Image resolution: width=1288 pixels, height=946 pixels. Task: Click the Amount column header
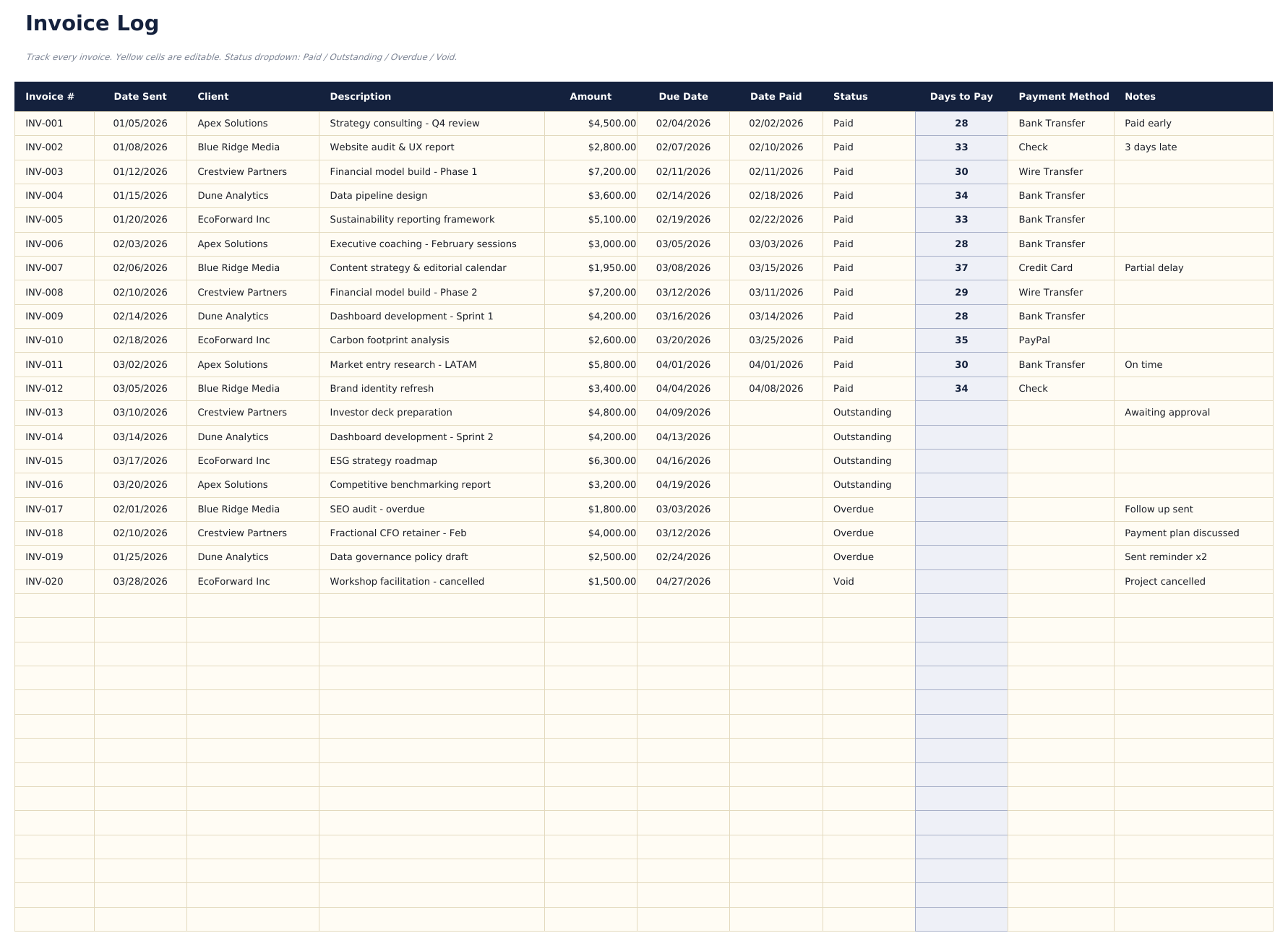coord(591,96)
